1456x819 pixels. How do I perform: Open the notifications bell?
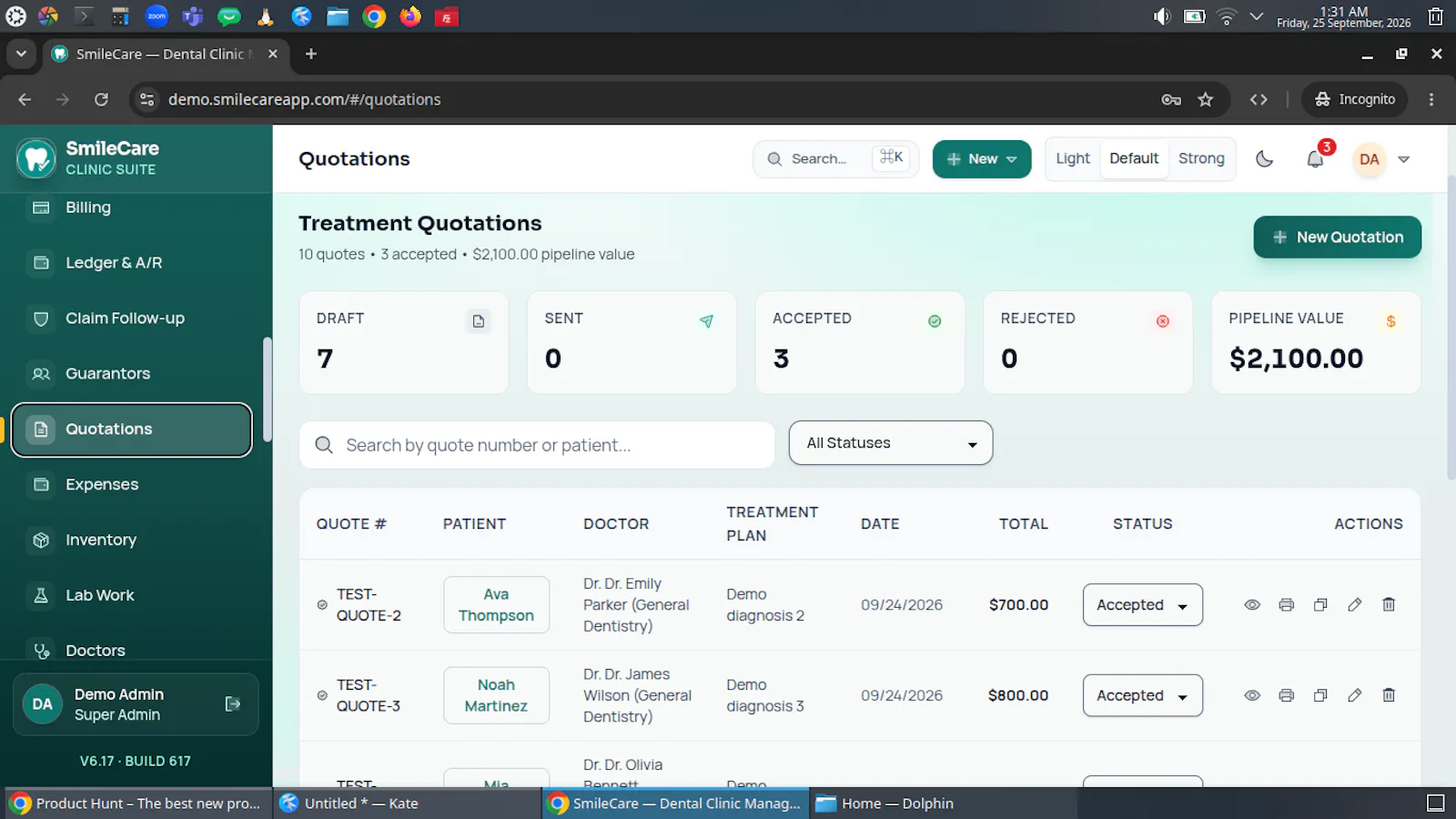point(1315,159)
